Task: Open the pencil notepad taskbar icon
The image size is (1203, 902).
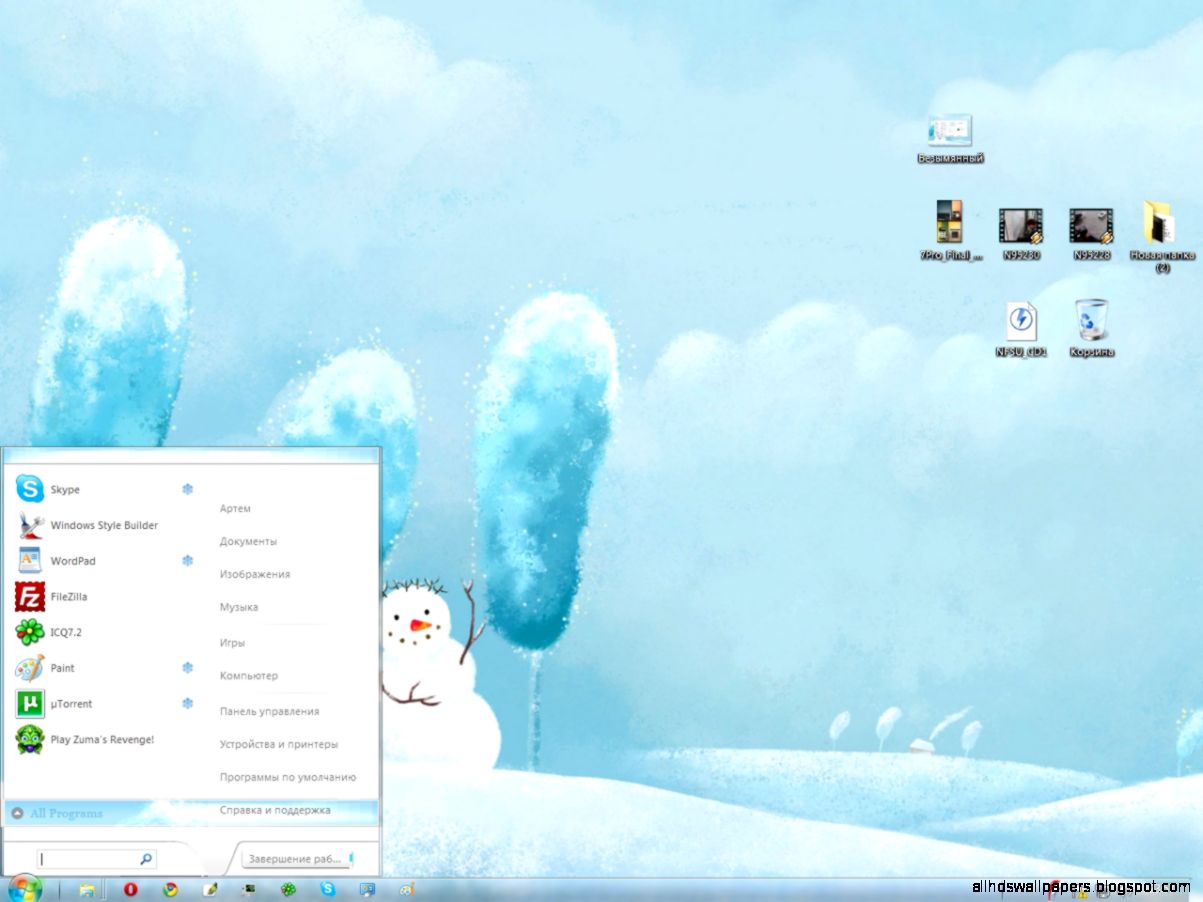Action: pyautogui.click(x=210, y=889)
